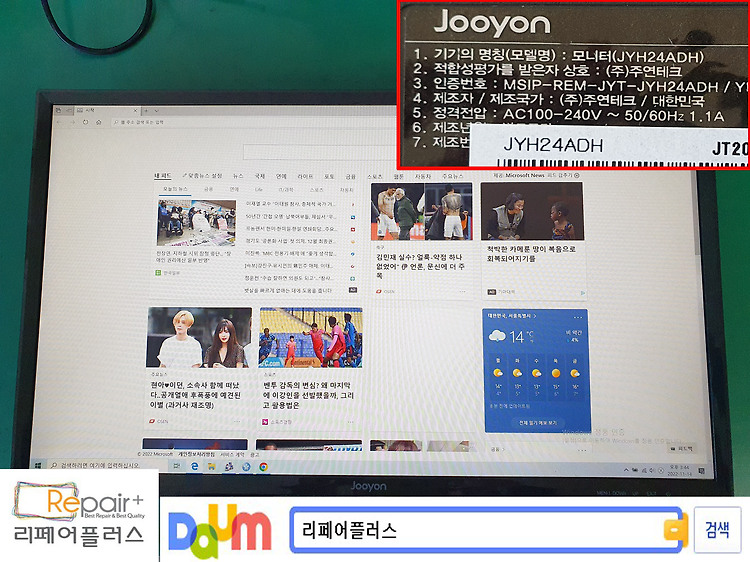
Task: Switch to the Life sub-tab
Action: 258,189
